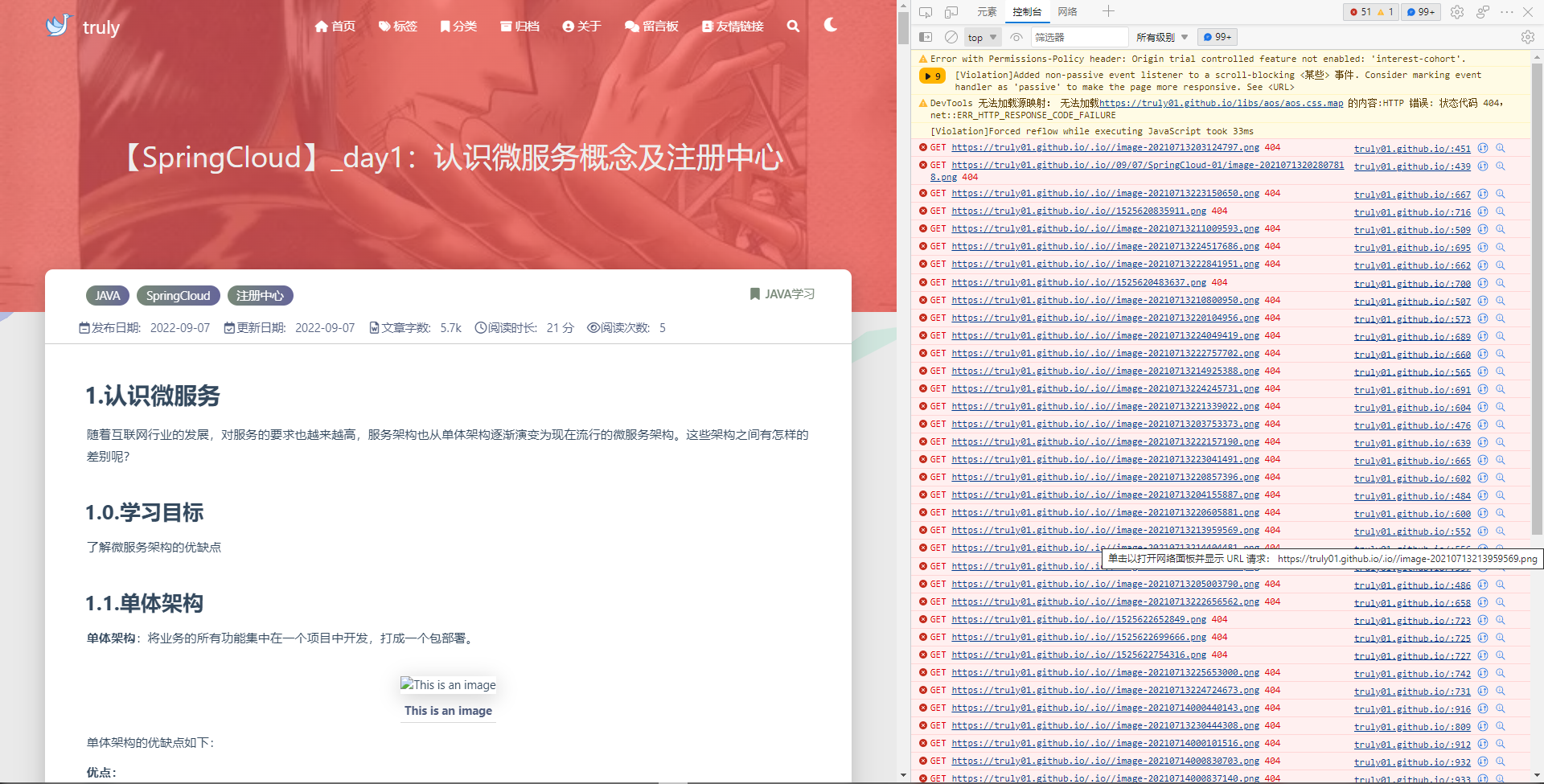Open the 所有级别 log level dropdown
1544x784 pixels.
pos(1161,37)
